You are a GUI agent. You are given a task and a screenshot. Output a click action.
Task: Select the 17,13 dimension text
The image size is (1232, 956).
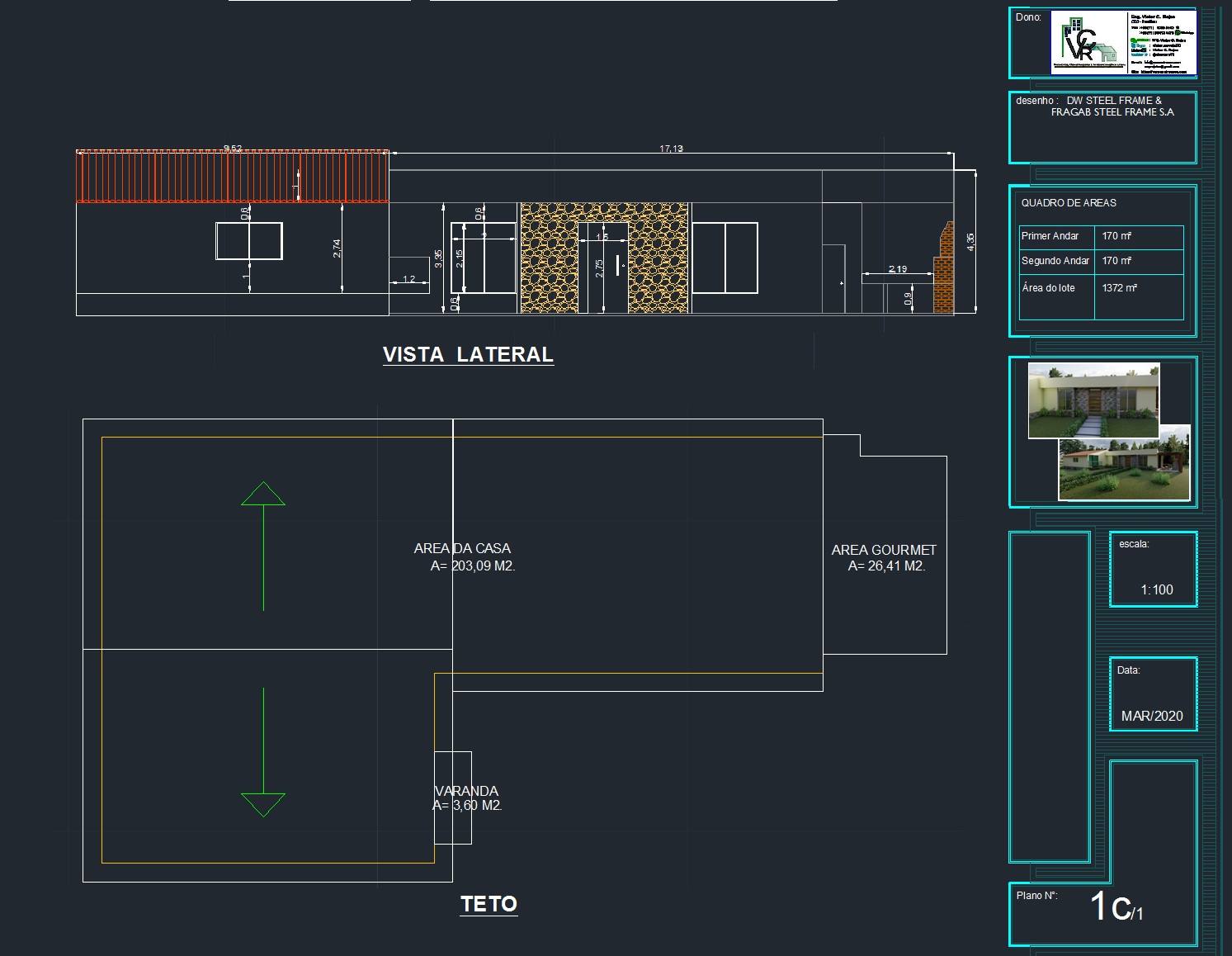pyautogui.click(x=671, y=149)
